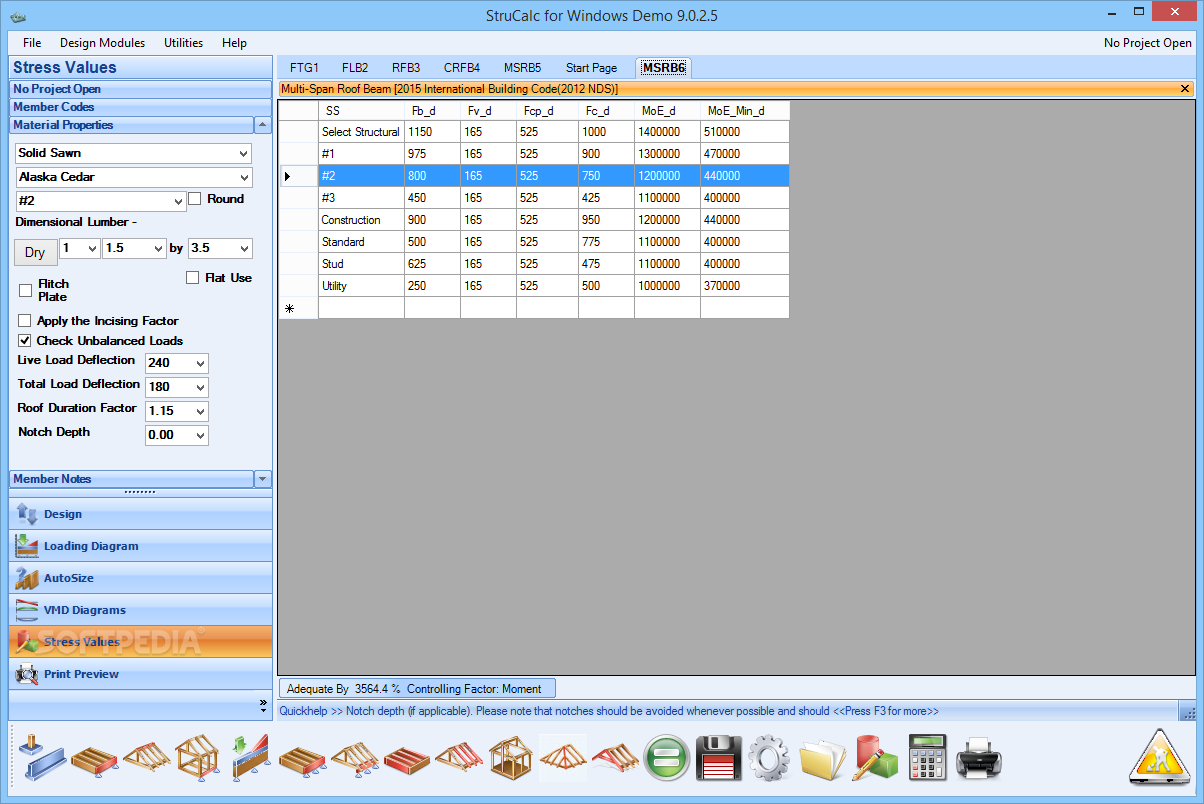Click the Dry moisture button
The height and width of the screenshot is (804, 1204).
point(35,253)
